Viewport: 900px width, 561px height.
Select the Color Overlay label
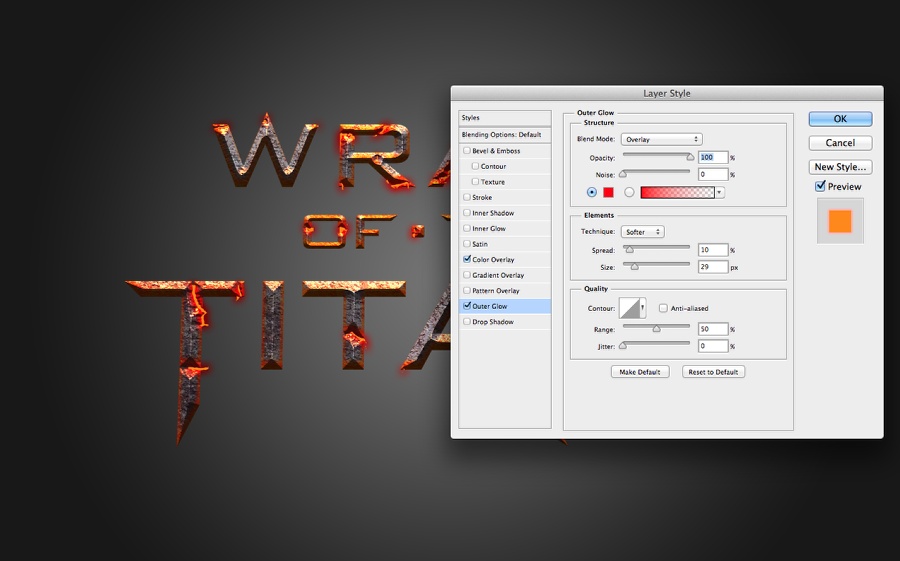click(493, 260)
